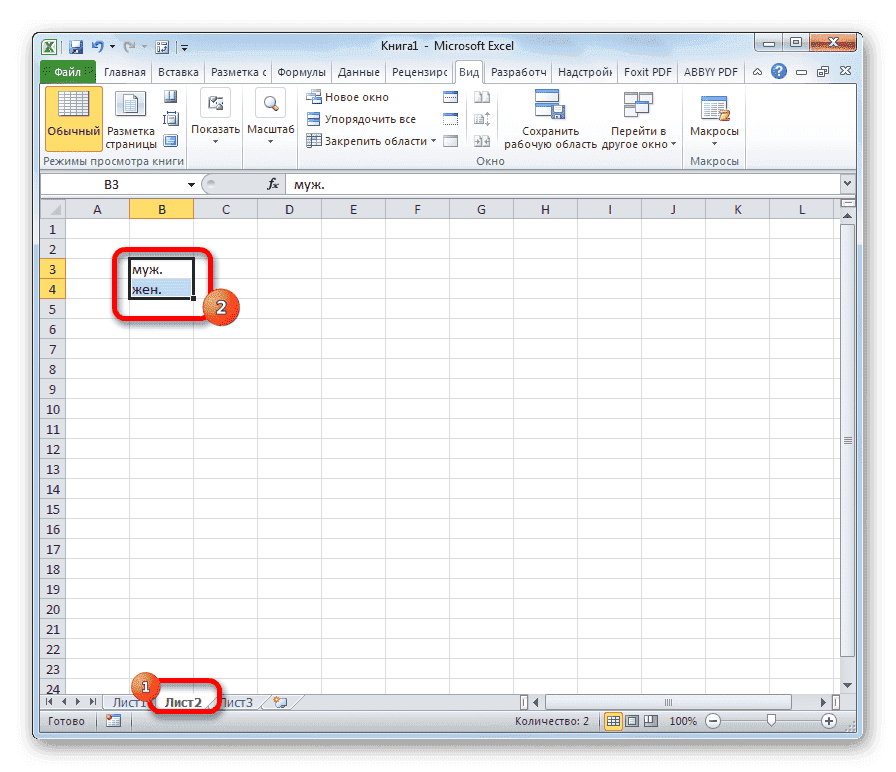Toggle Обычный view button in status bar
Image resolution: width=896 pixels, height=772 pixels.
[614, 721]
